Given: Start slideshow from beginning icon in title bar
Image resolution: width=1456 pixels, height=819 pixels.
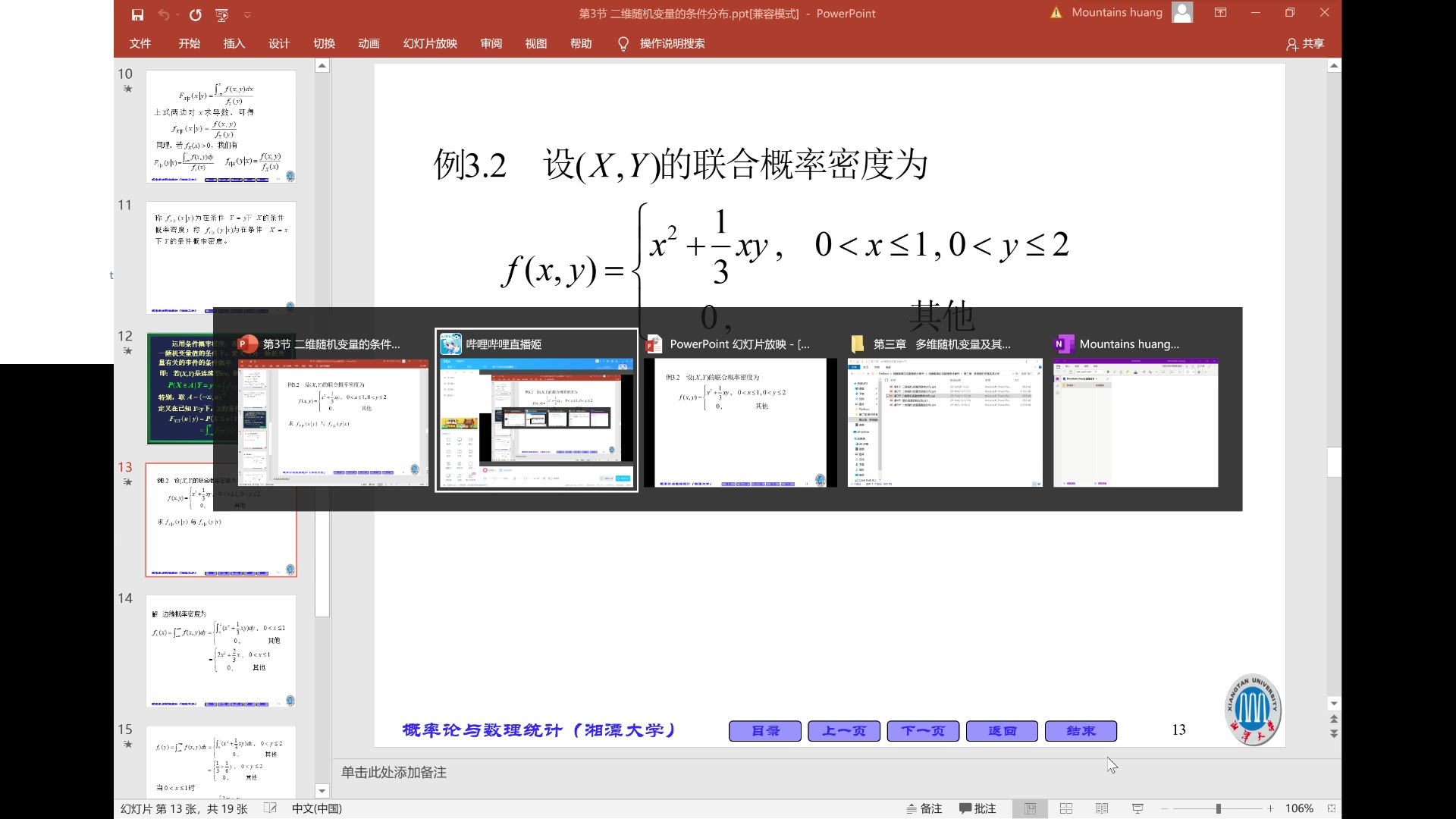Looking at the screenshot, I should tap(221, 14).
